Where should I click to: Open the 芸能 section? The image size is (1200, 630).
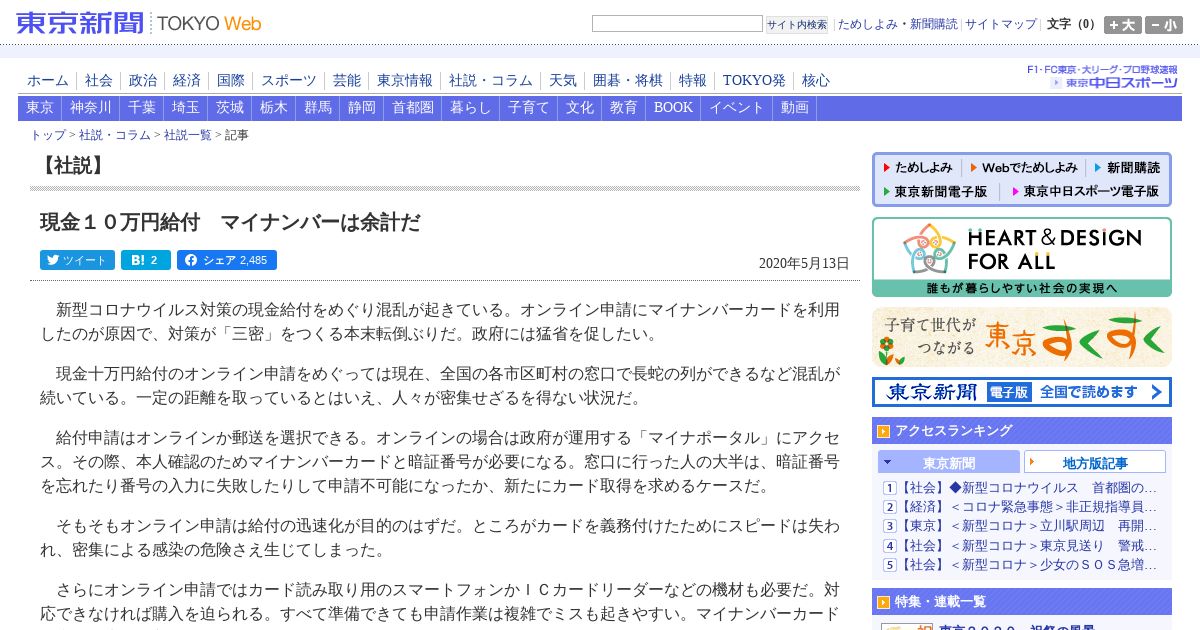347,81
